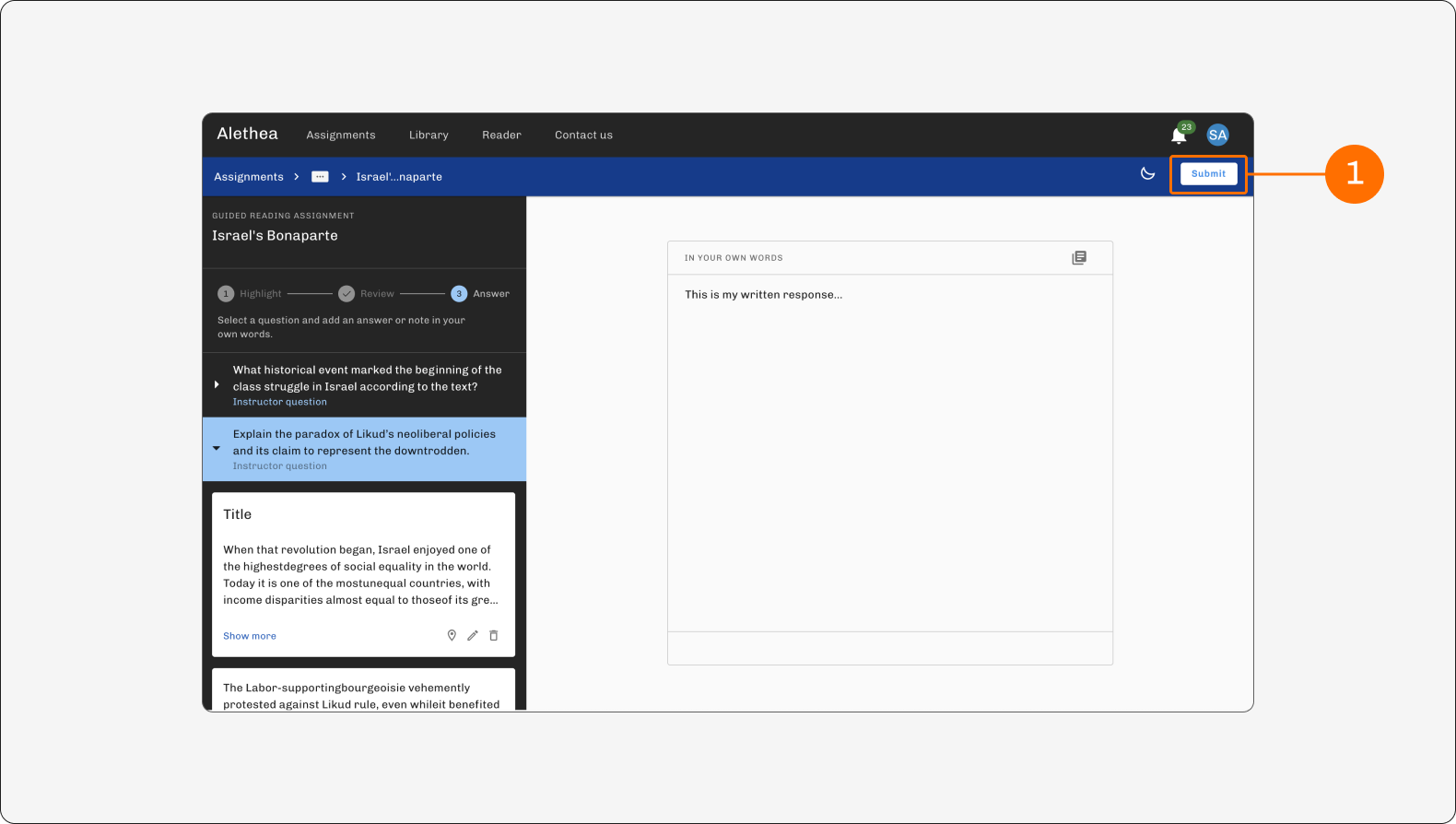Viewport: 1456px width, 824px height.
Task: Open the library notes icon in response header
Action: coord(1079,258)
